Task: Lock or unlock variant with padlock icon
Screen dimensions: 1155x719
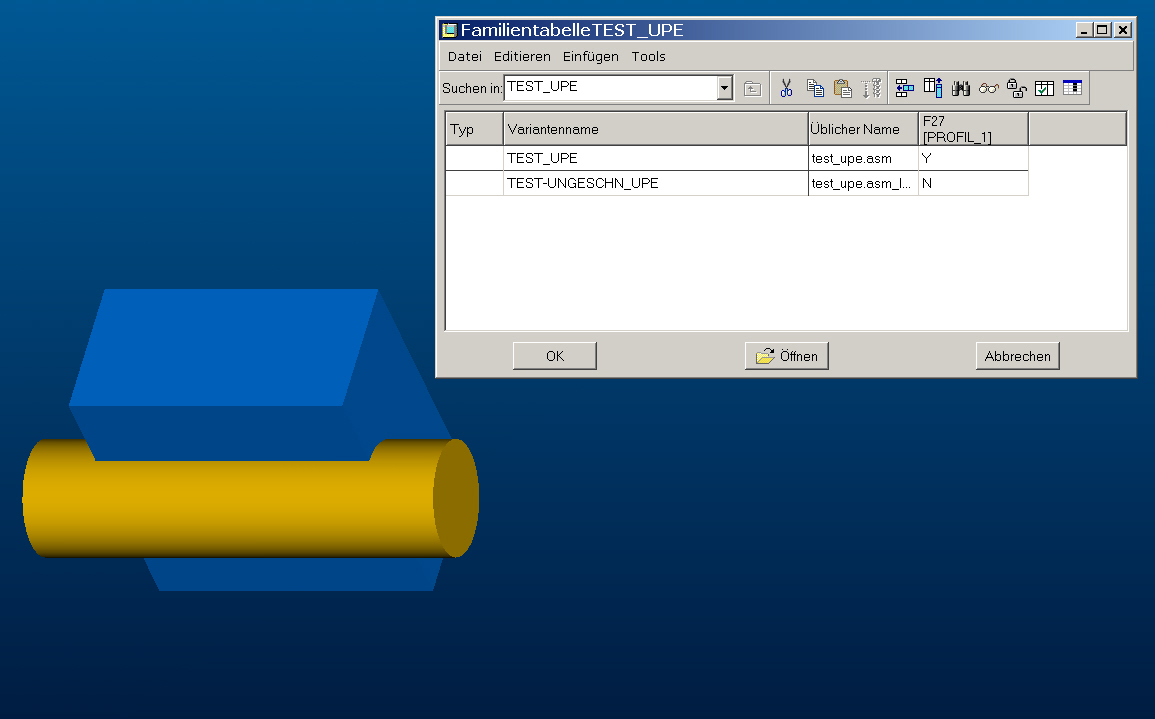Action: (x=1017, y=88)
